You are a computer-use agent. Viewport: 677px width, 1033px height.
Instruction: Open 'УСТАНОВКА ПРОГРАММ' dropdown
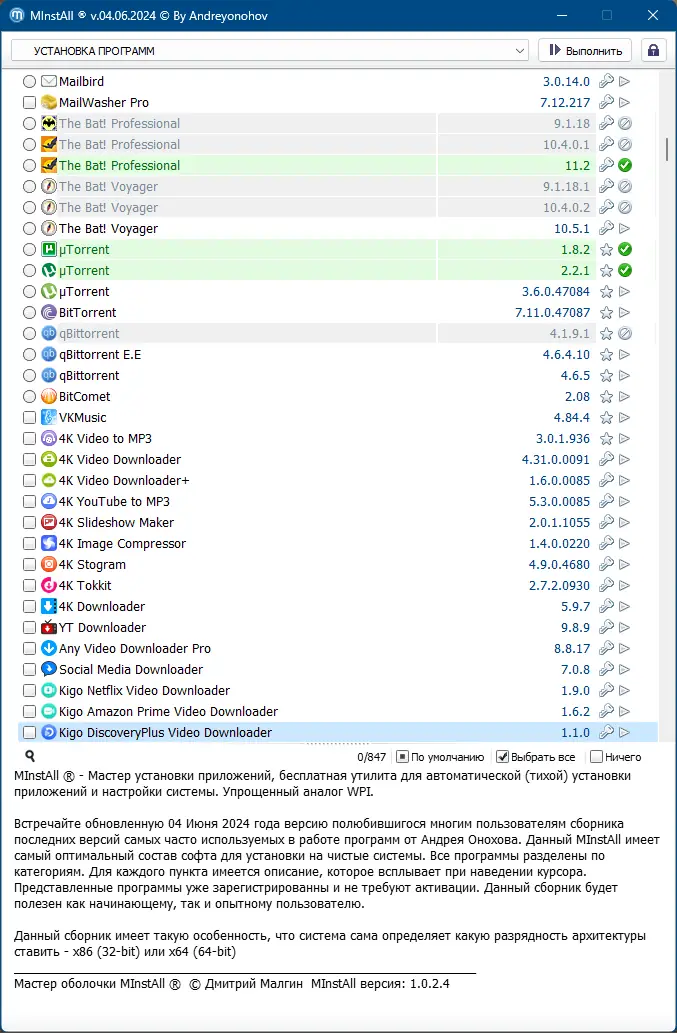(270, 51)
